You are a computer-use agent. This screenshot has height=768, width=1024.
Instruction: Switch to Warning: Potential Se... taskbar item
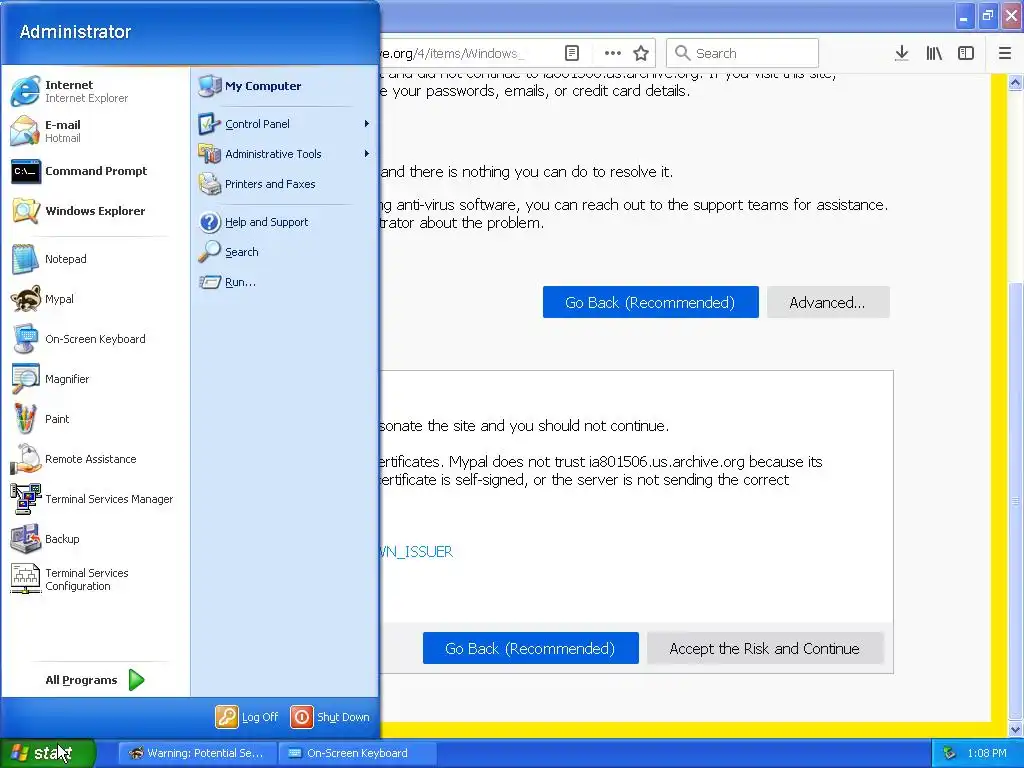[x=197, y=753]
